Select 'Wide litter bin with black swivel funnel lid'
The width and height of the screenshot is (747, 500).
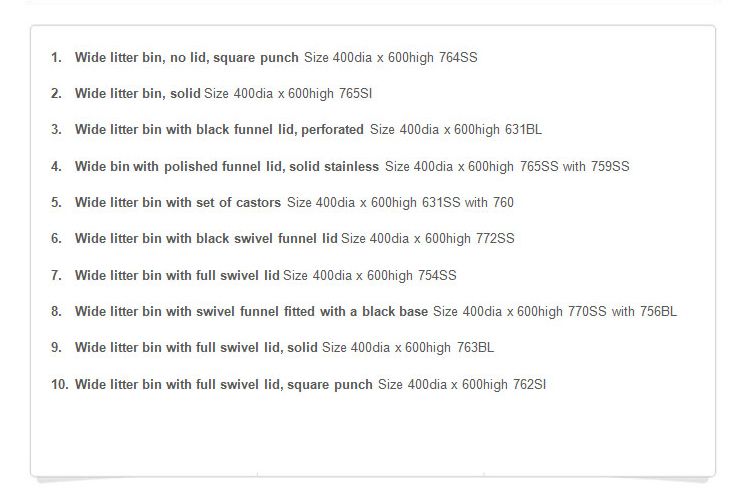click(x=206, y=238)
